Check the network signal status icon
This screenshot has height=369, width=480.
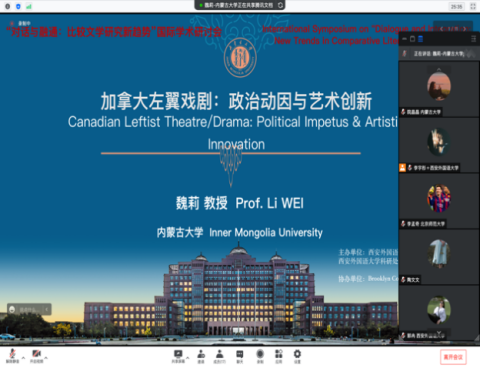(29, 6)
